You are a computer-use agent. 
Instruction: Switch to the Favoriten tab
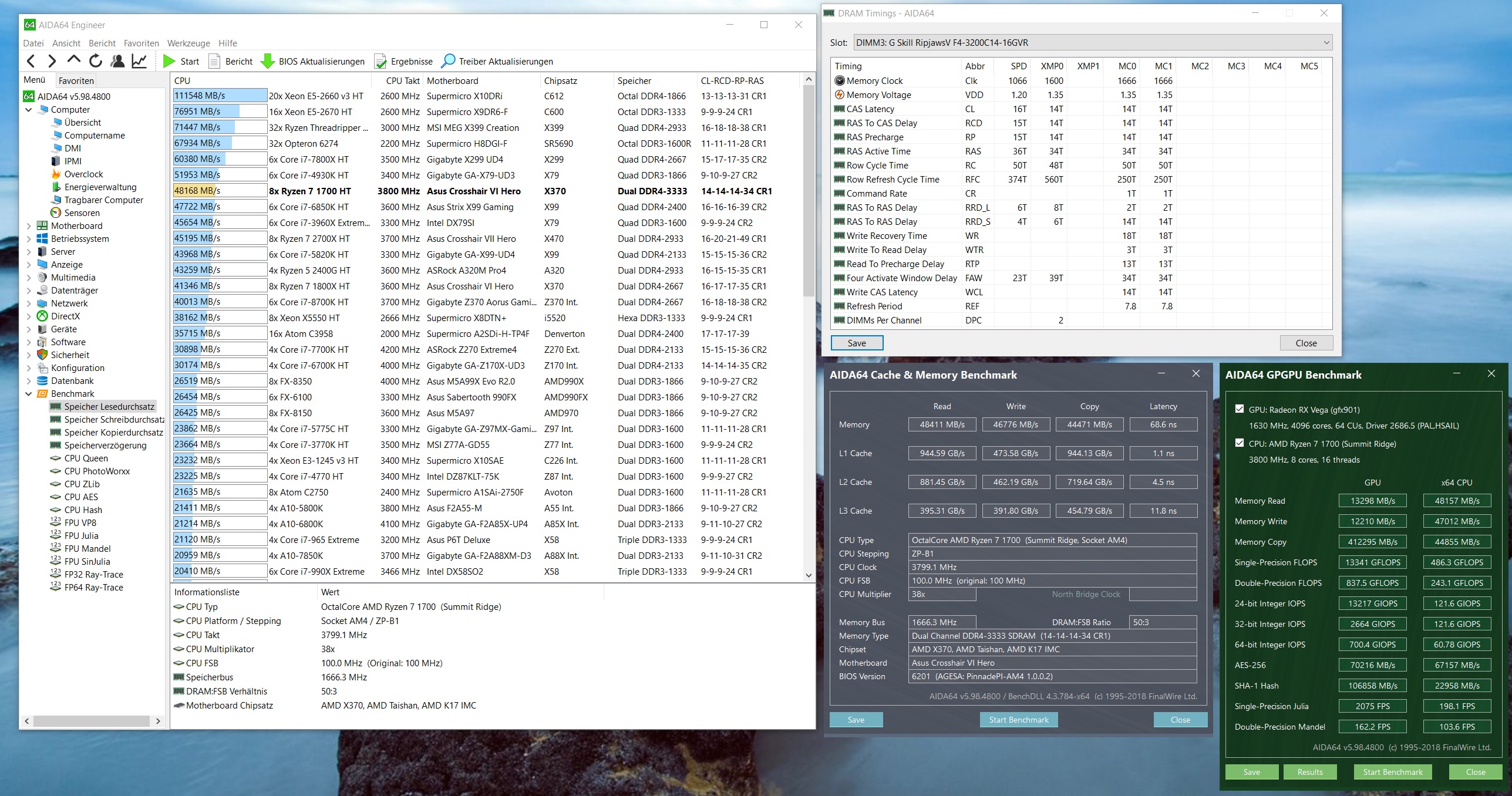[x=76, y=80]
